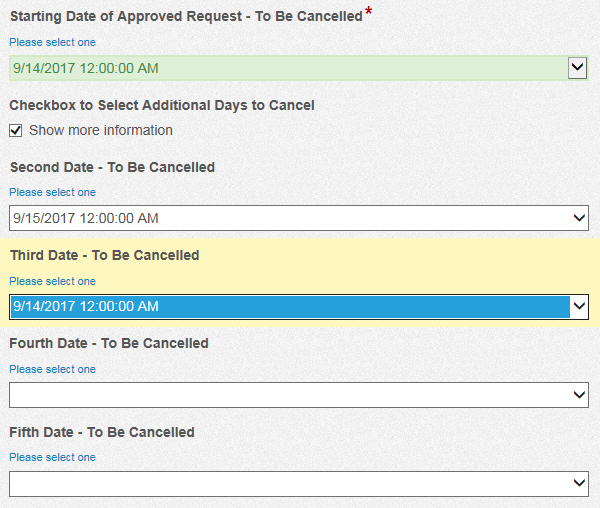Click the Second Date dropdown chevron
Screen dimensions: 600x508
click(579, 218)
